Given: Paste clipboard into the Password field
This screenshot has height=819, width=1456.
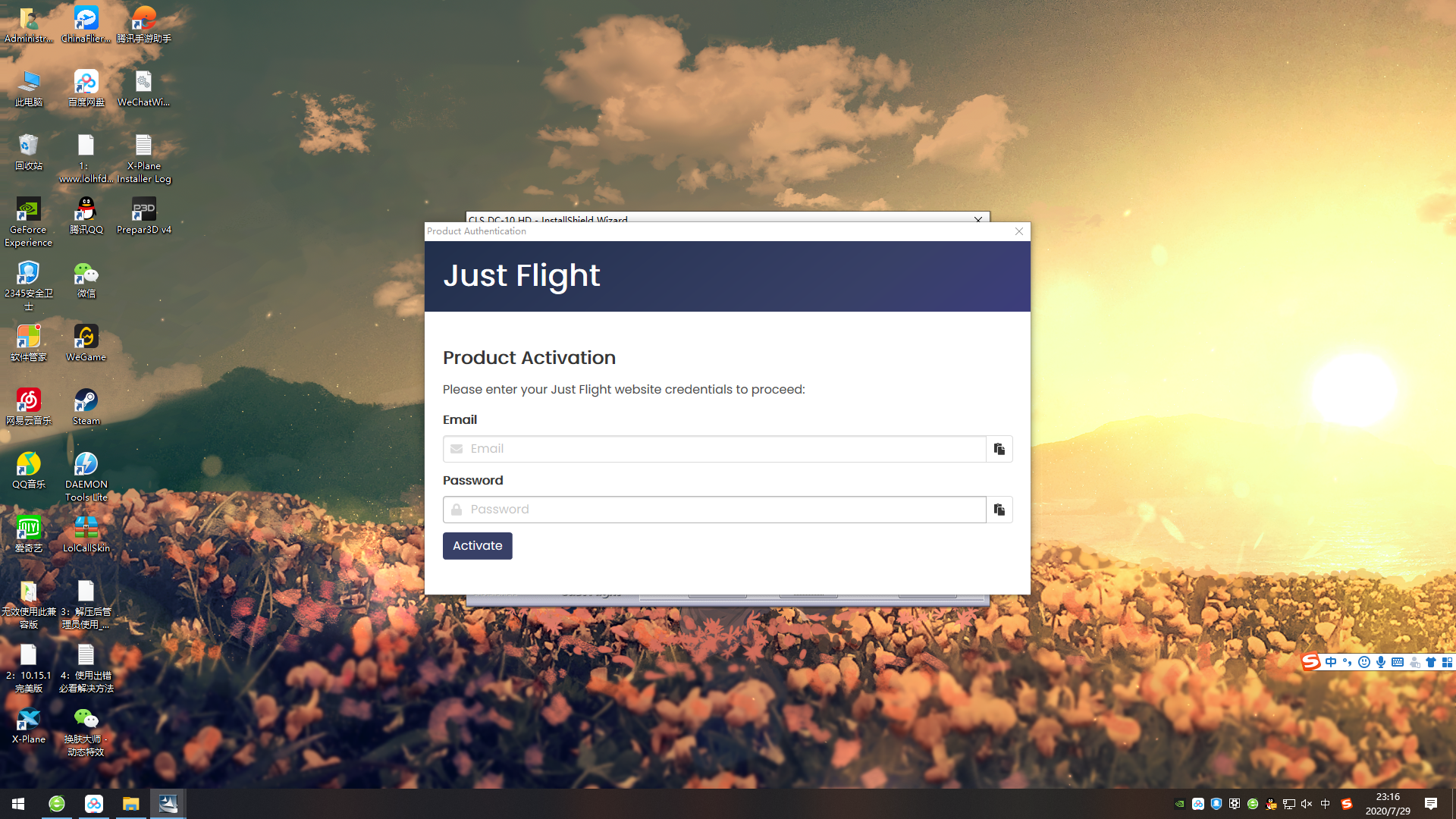Looking at the screenshot, I should click(999, 510).
